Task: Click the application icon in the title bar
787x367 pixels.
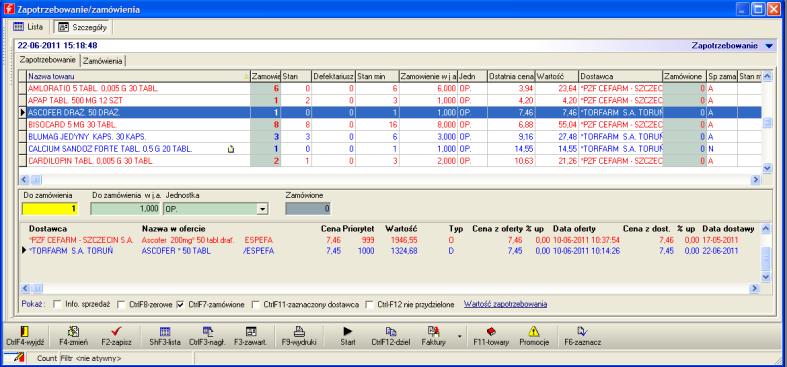Action: coord(8,9)
